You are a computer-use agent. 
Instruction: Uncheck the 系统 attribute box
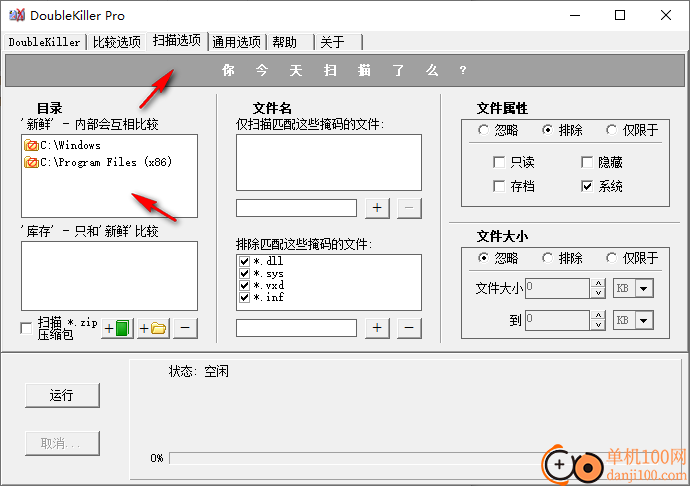point(587,186)
